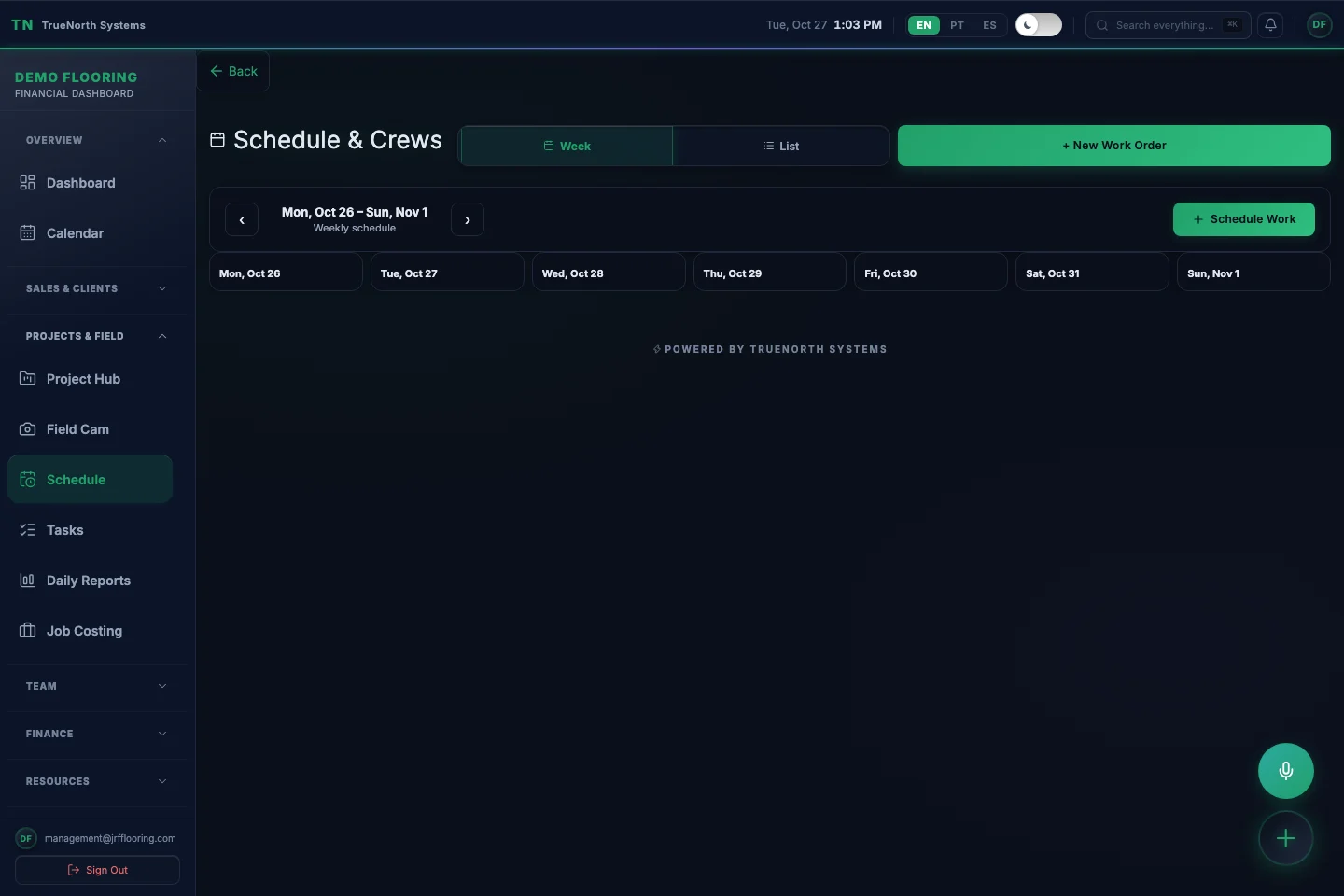Switch to List view tab

tap(780, 146)
